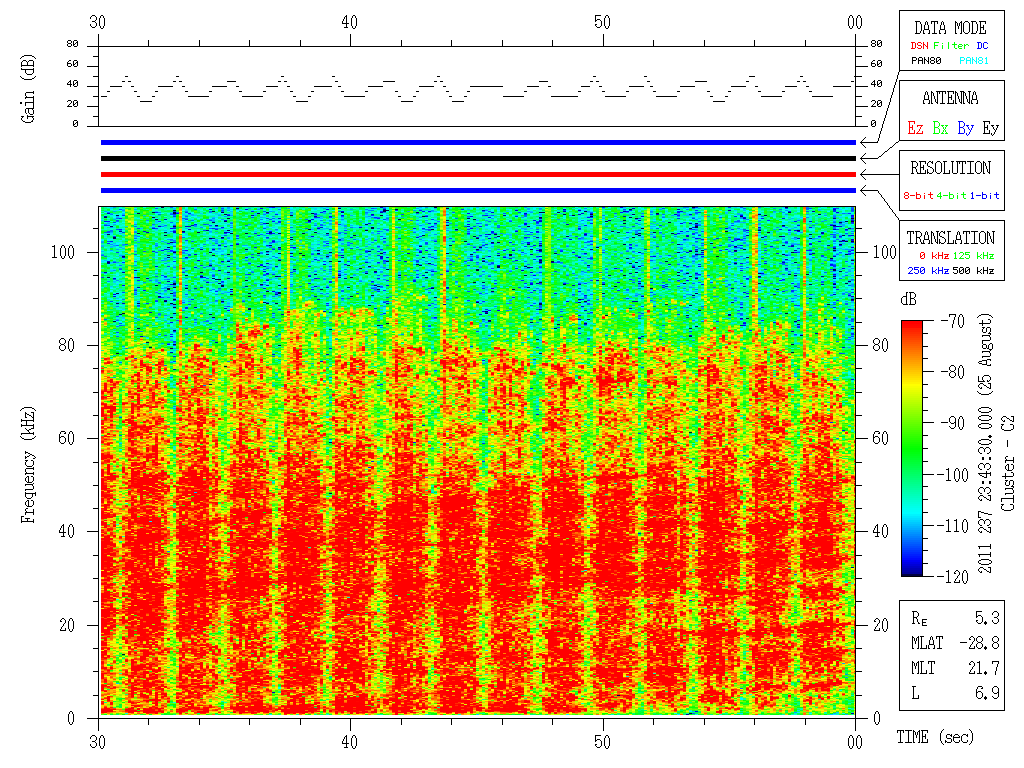The height and width of the screenshot is (768, 1024).
Task: Click the Gain (dB) axis label
Action: [x=28, y=87]
